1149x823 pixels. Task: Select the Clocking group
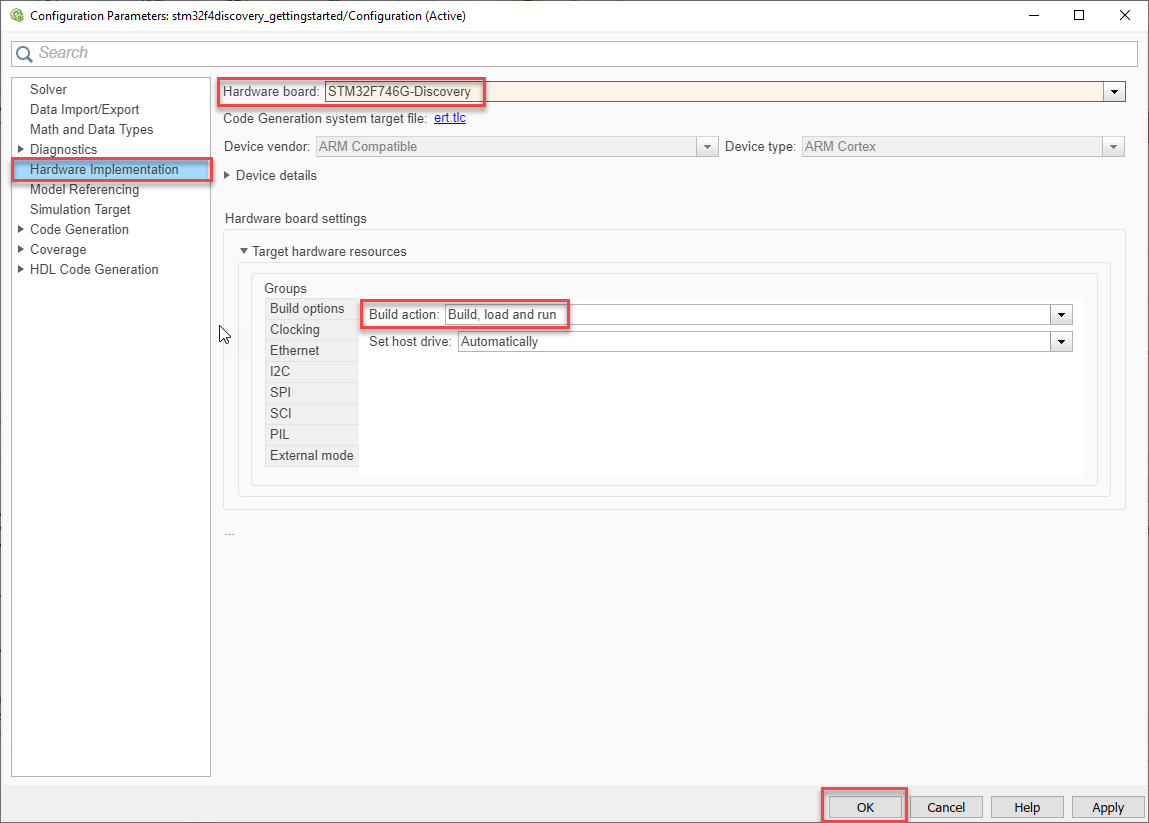pyautogui.click(x=295, y=330)
